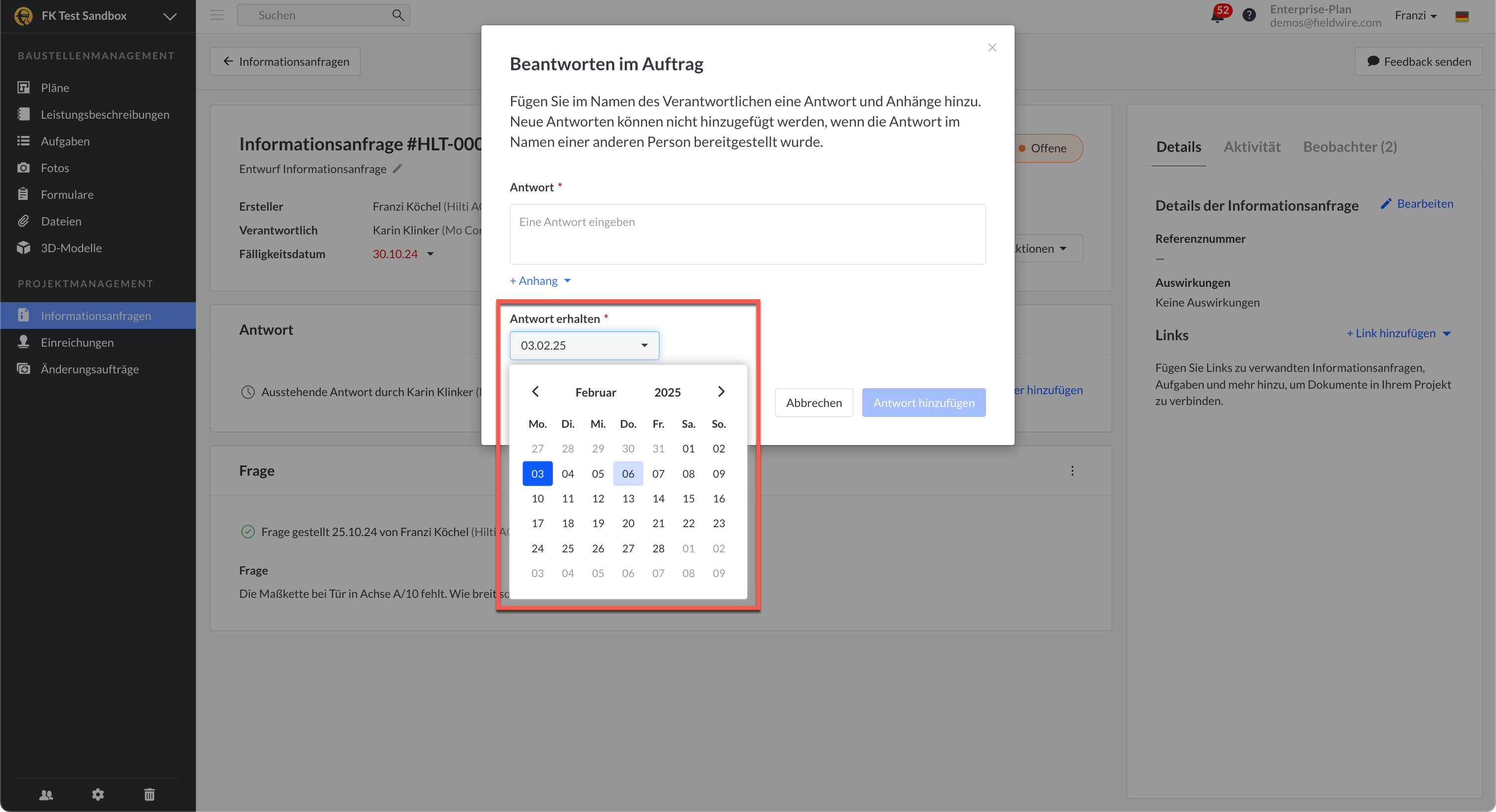
Task: Open the Antwort erhalten date field
Action: (584, 345)
